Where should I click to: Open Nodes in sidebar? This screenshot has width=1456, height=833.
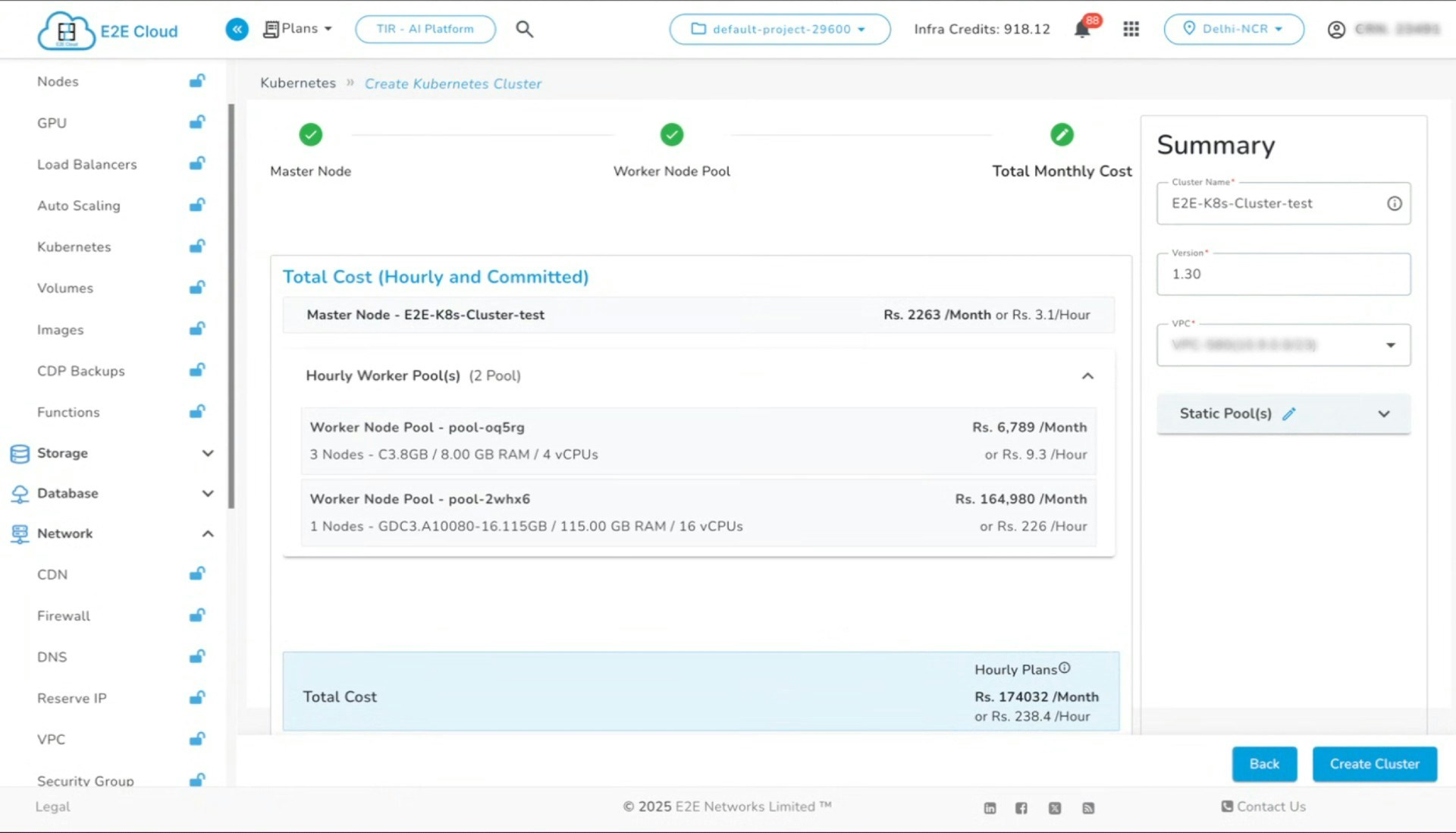(x=58, y=81)
